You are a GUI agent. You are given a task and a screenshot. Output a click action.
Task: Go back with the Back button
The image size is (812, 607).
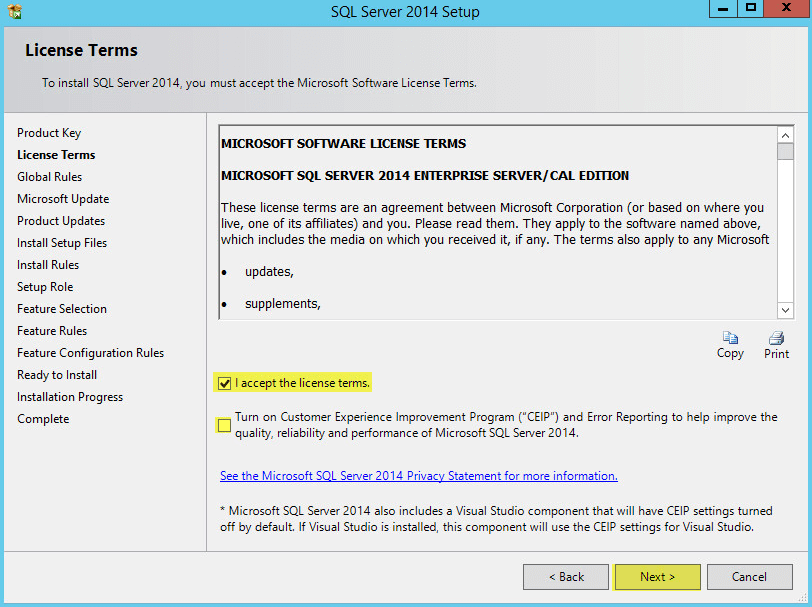coord(566,576)
